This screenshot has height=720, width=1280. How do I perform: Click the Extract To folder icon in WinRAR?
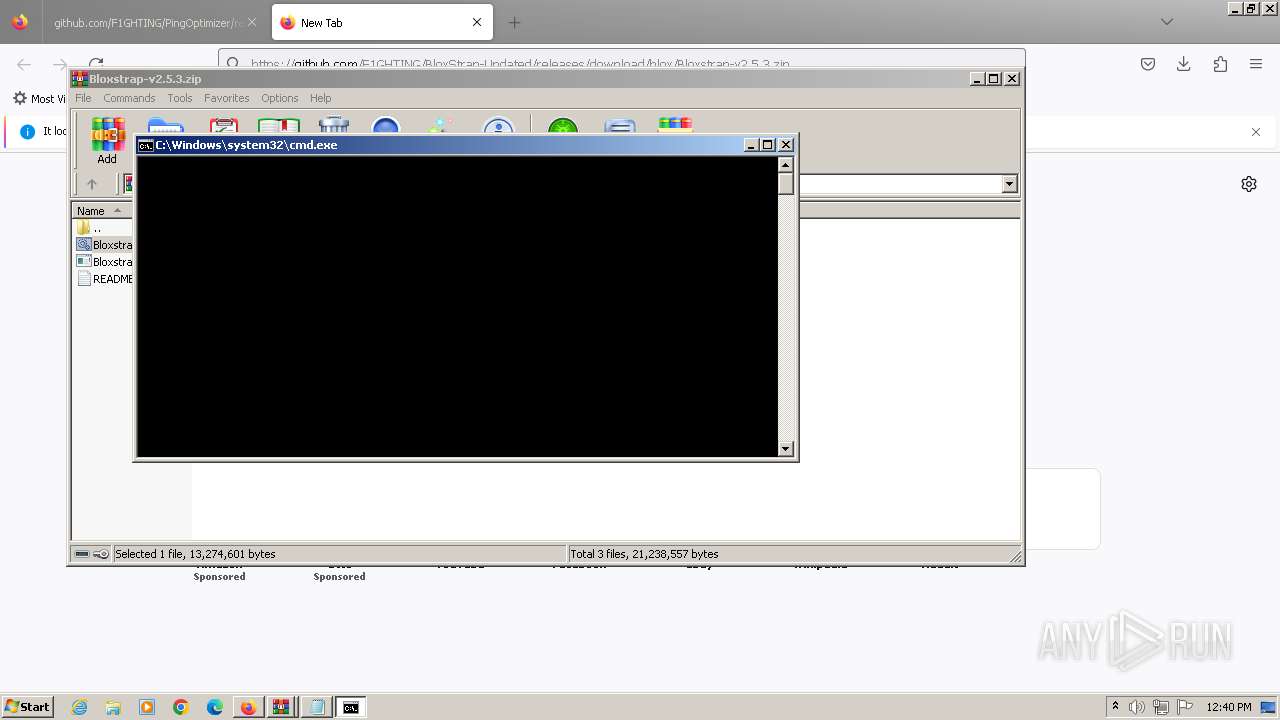[x=165, y=126]
